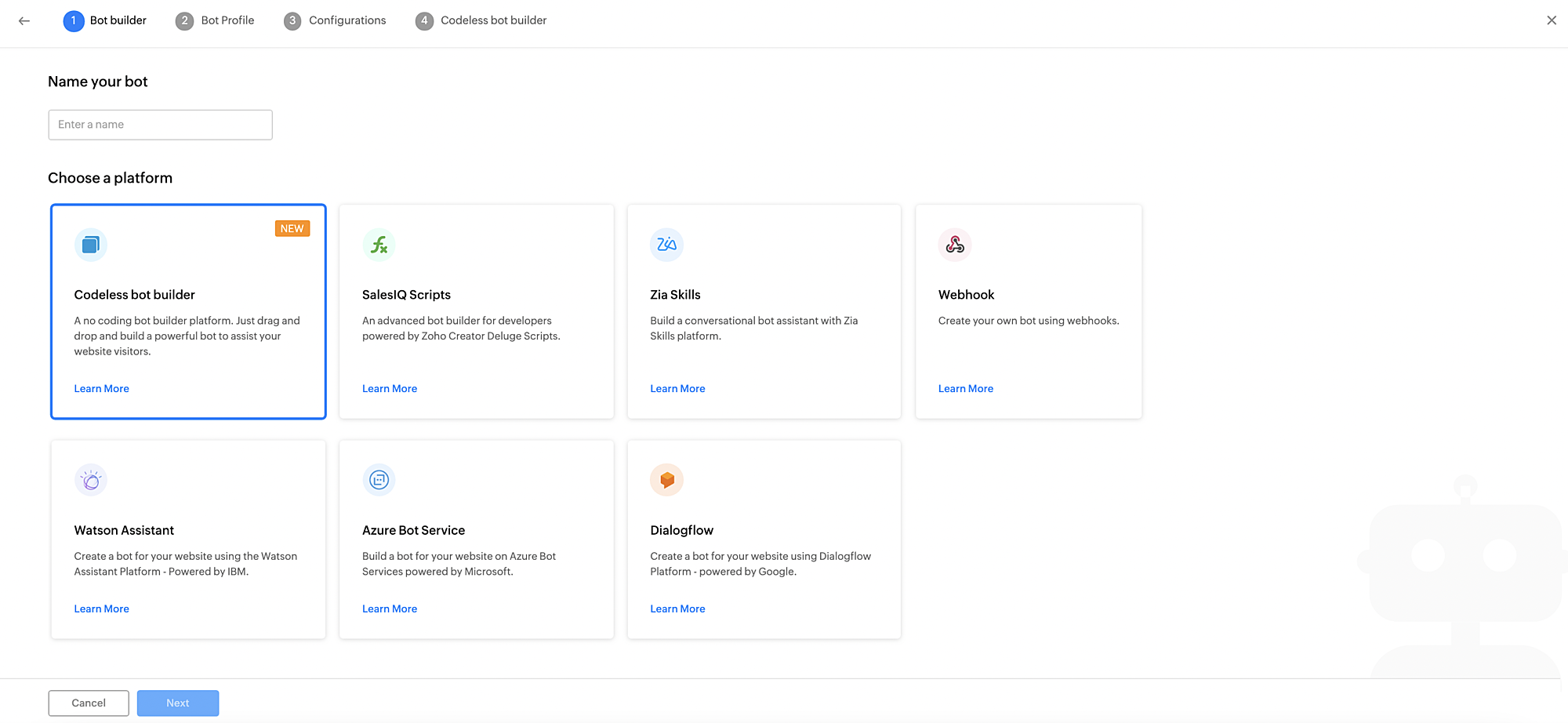Screen dimensions: 1568x723
Task: Click the Codeless bot builder platform icon
Action: pos(91,245)
